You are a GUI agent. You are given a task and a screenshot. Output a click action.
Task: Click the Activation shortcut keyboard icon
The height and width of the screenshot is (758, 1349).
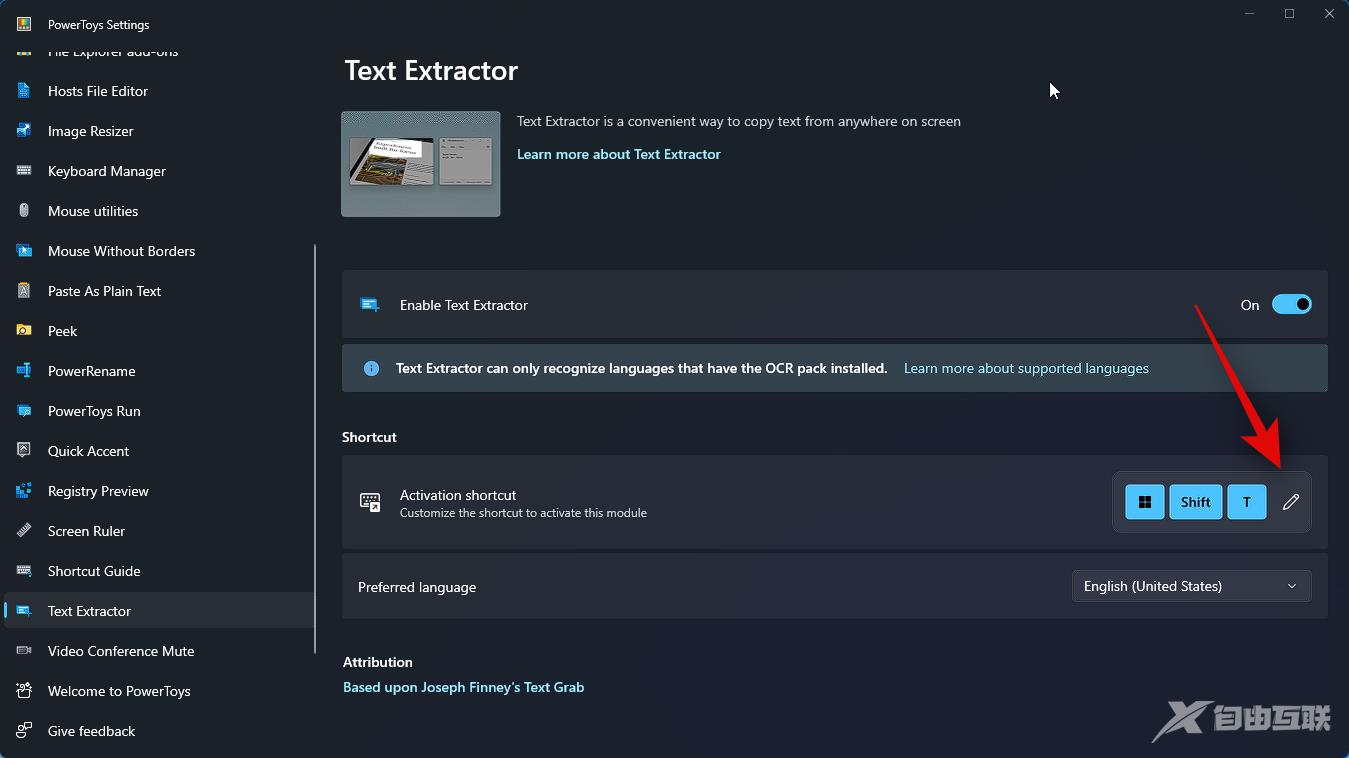coord(370,502)
